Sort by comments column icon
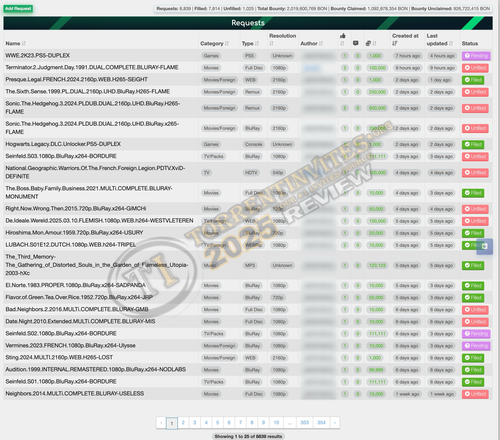The height and width of the screenshot is (440, 500). 356,43
